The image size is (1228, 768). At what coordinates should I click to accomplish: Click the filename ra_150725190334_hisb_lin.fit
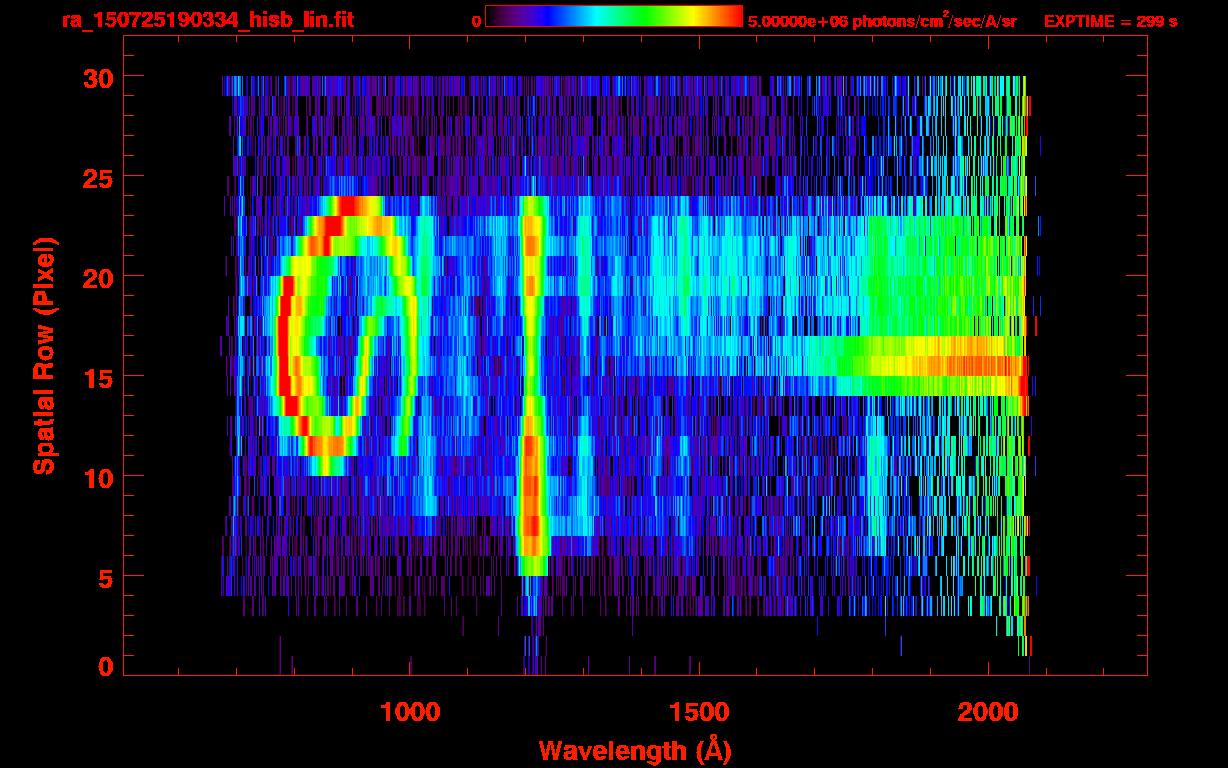[207, 20]
